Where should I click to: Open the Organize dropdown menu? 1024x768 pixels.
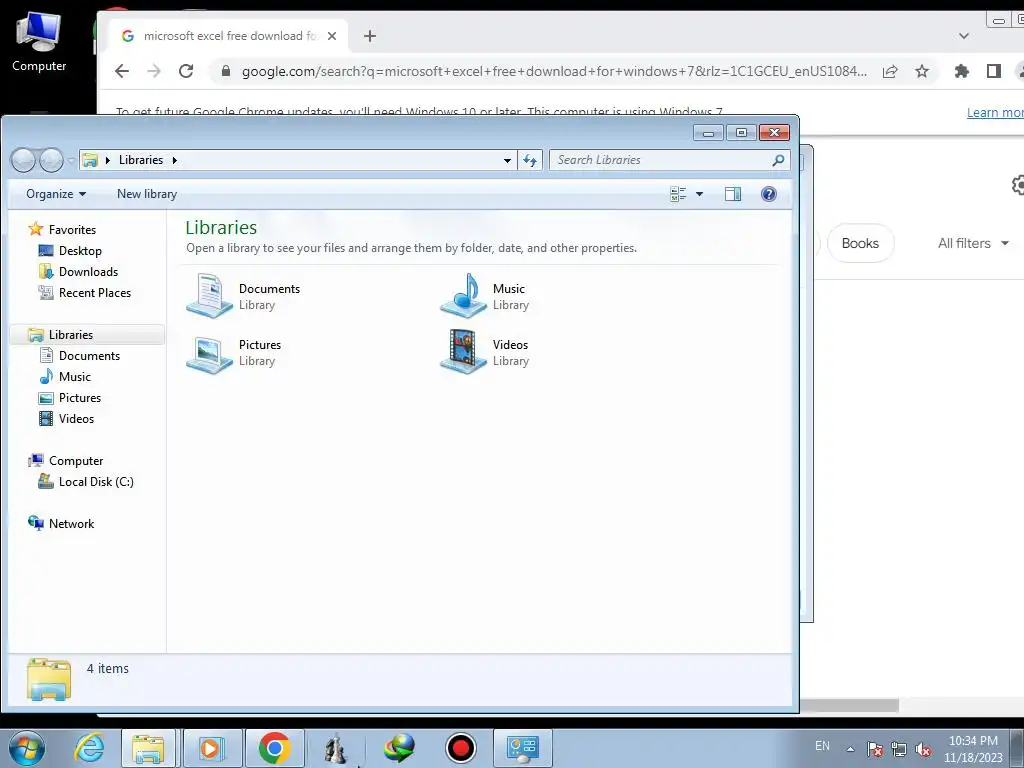[x=56, y=194]
